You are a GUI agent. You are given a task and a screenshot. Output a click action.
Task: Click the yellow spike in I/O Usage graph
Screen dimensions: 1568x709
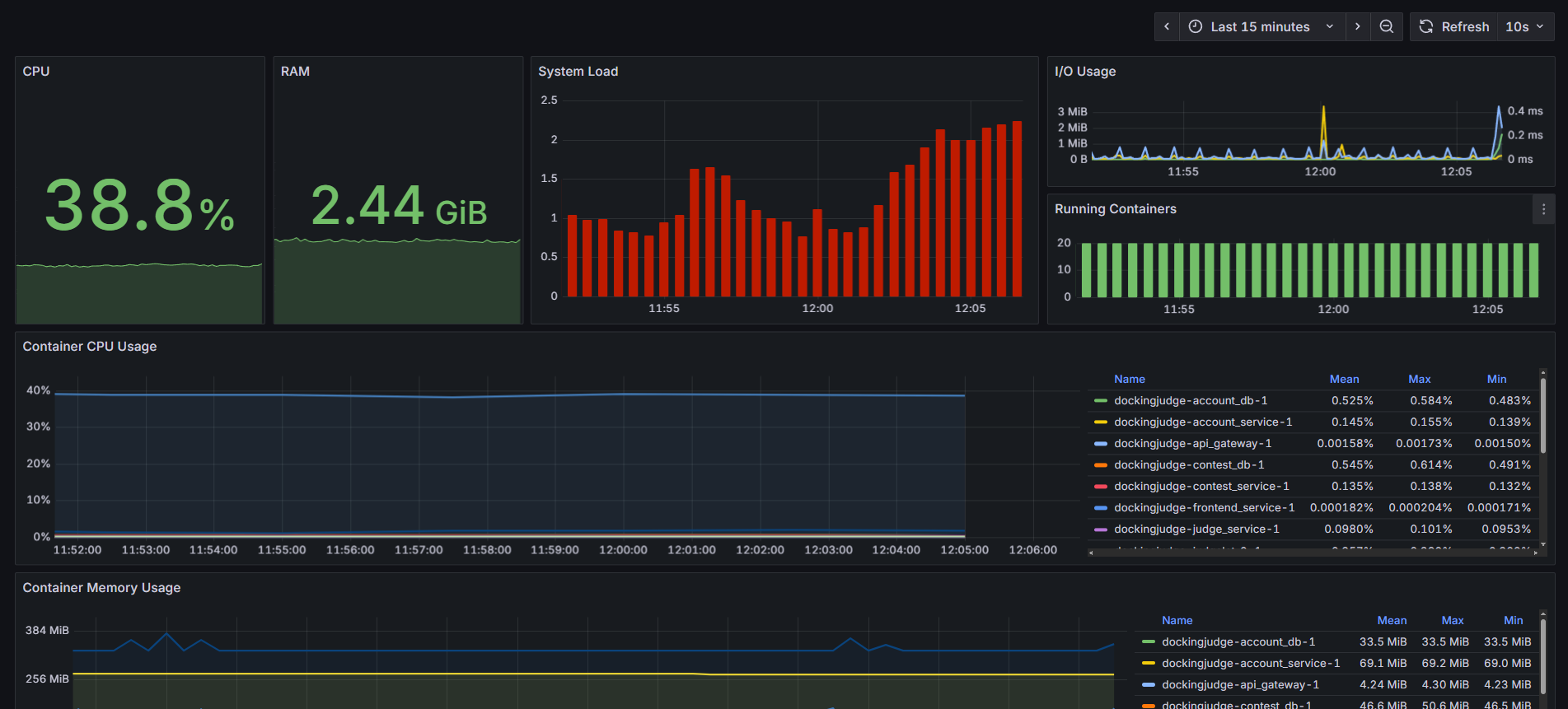click(1323, 132)
